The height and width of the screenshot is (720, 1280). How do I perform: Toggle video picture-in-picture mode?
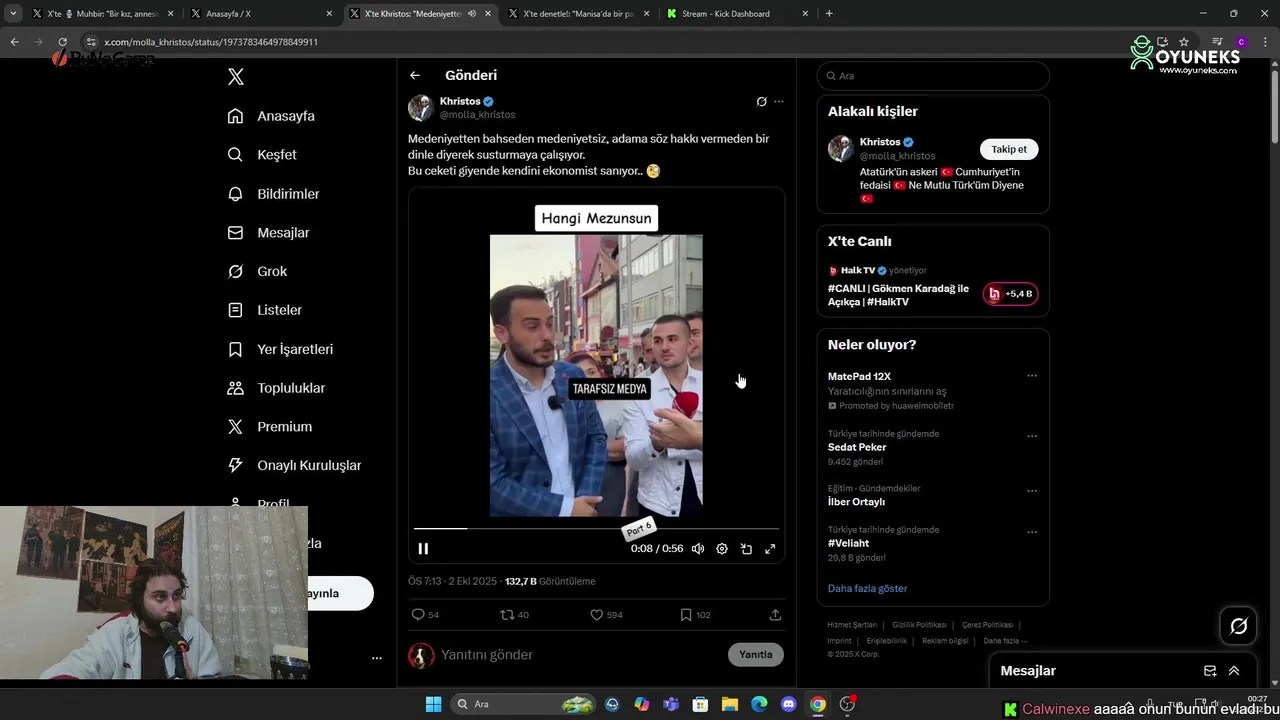[x=746, y=549]
